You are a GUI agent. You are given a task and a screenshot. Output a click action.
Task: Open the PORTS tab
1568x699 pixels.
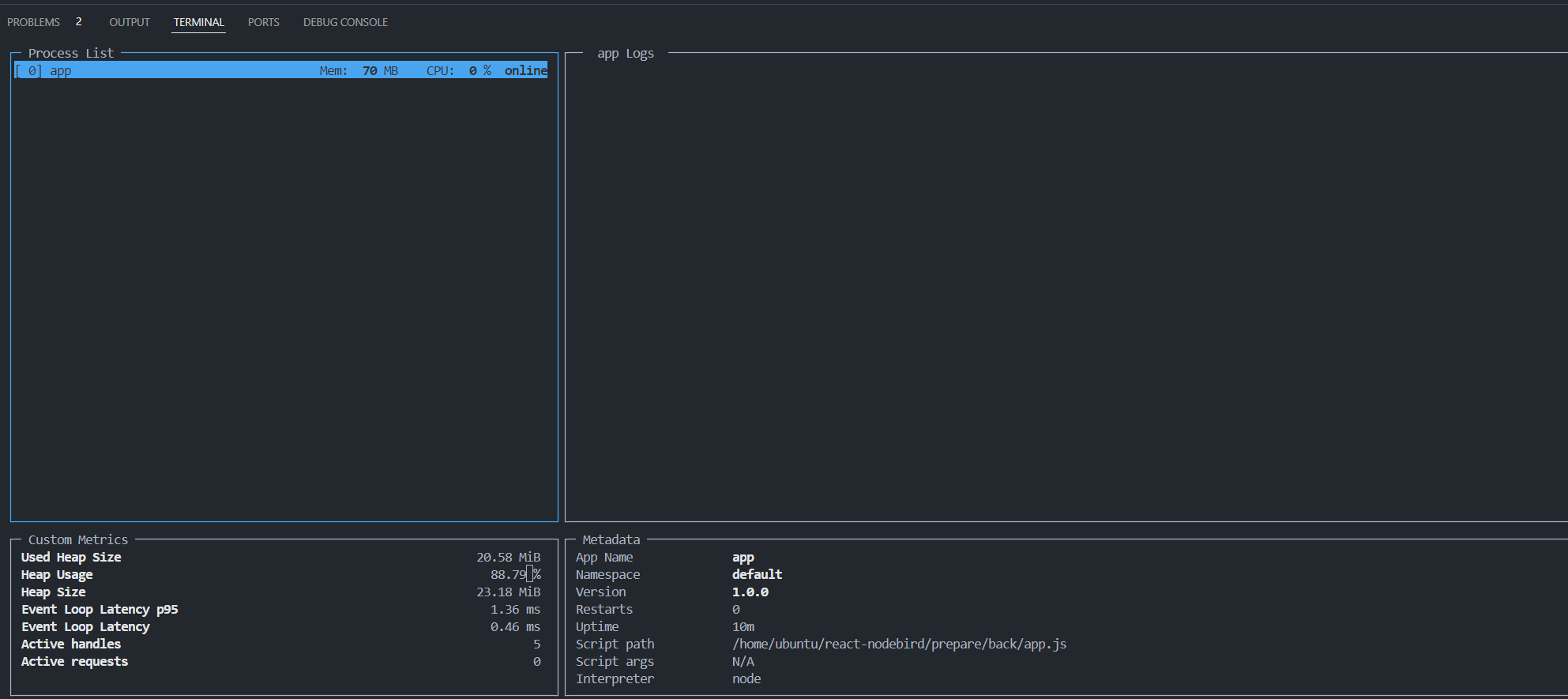point(264,22)
